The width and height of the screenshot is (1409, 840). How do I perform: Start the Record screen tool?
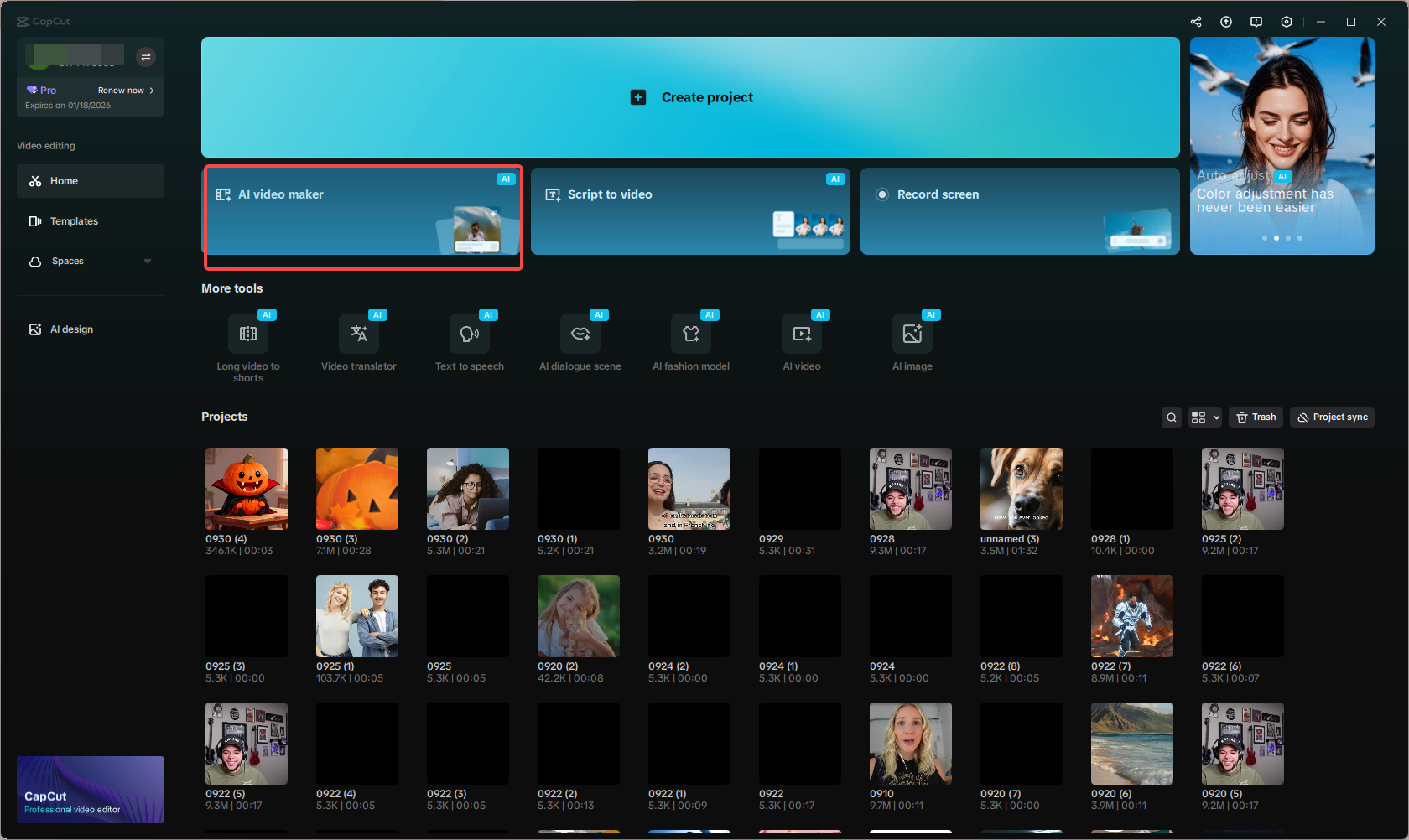point(1019,211)
